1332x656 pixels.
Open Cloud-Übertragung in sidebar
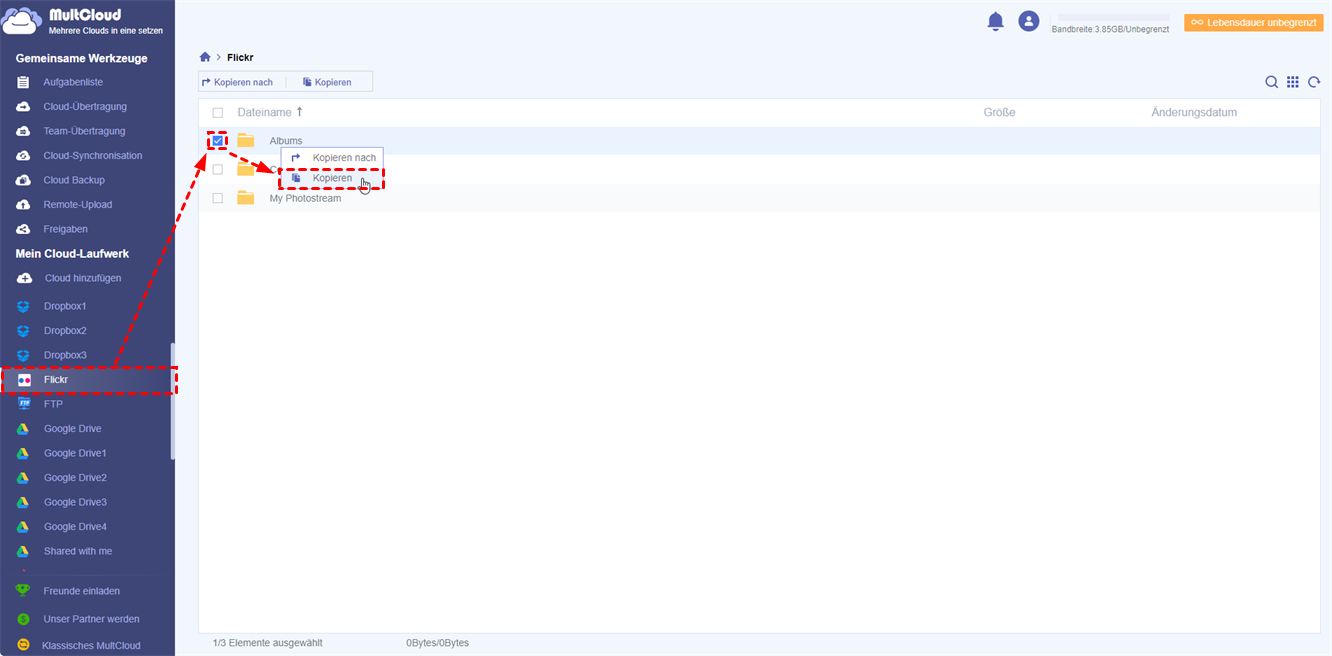tap(87, 107)
